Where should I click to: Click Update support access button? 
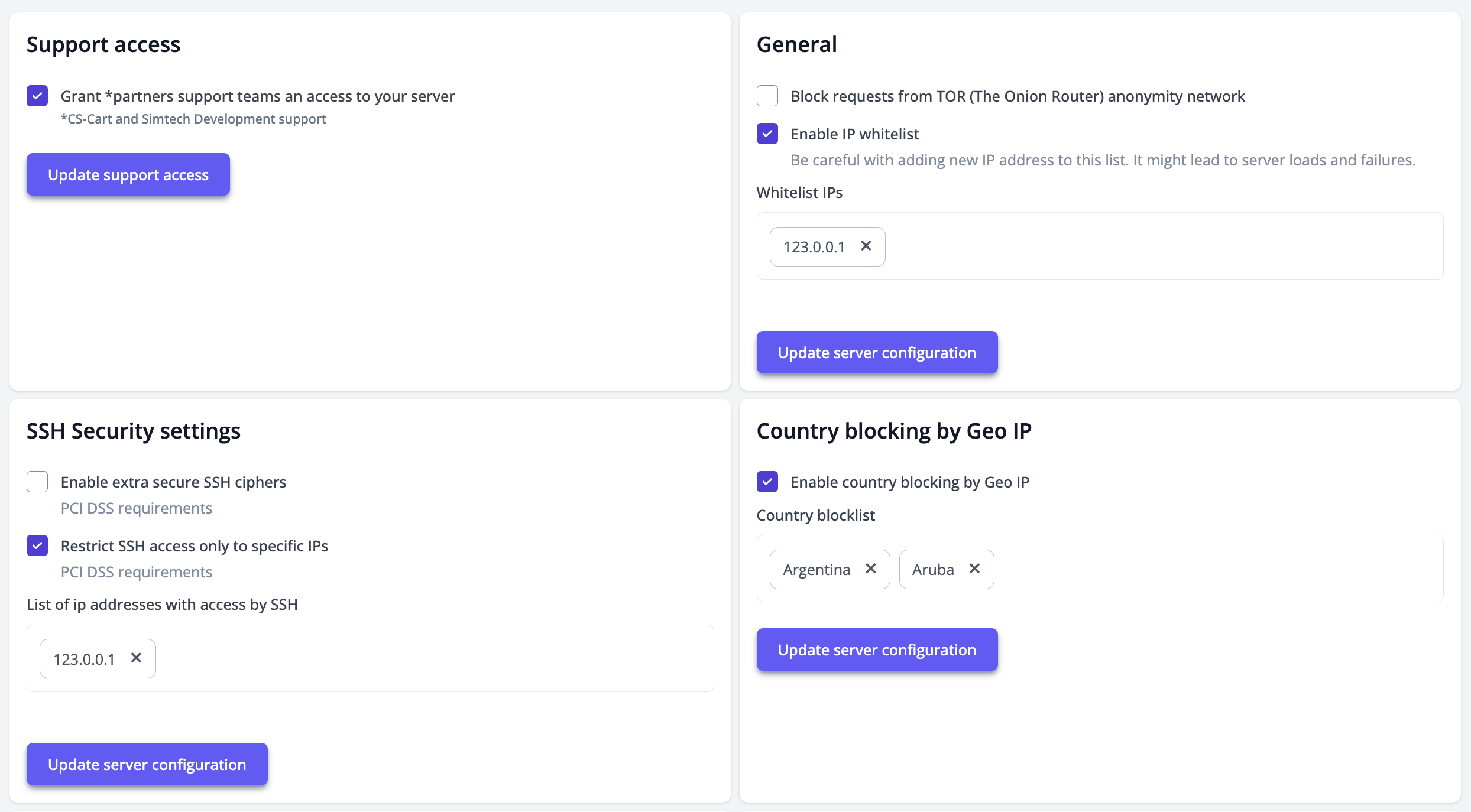[128, 174]
